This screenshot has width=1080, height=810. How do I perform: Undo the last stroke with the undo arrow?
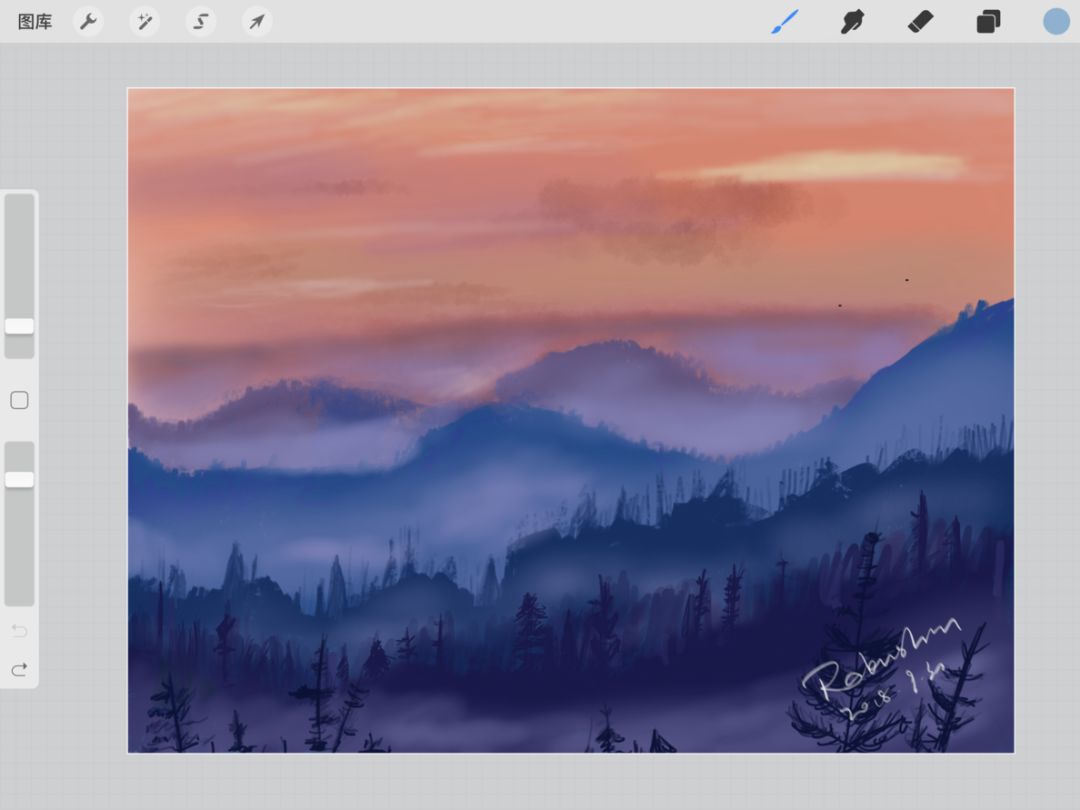click(x=19, y=630)
